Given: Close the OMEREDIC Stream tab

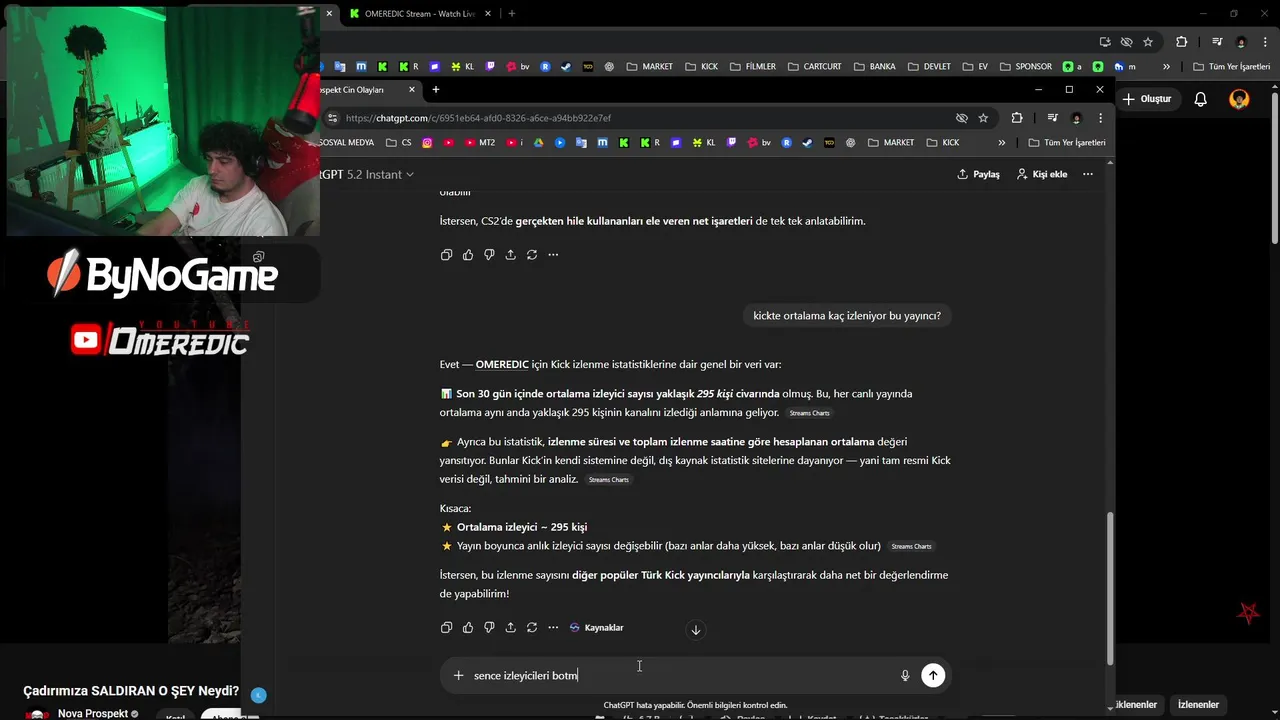Looking at the screenshot, I should [489, 14].
